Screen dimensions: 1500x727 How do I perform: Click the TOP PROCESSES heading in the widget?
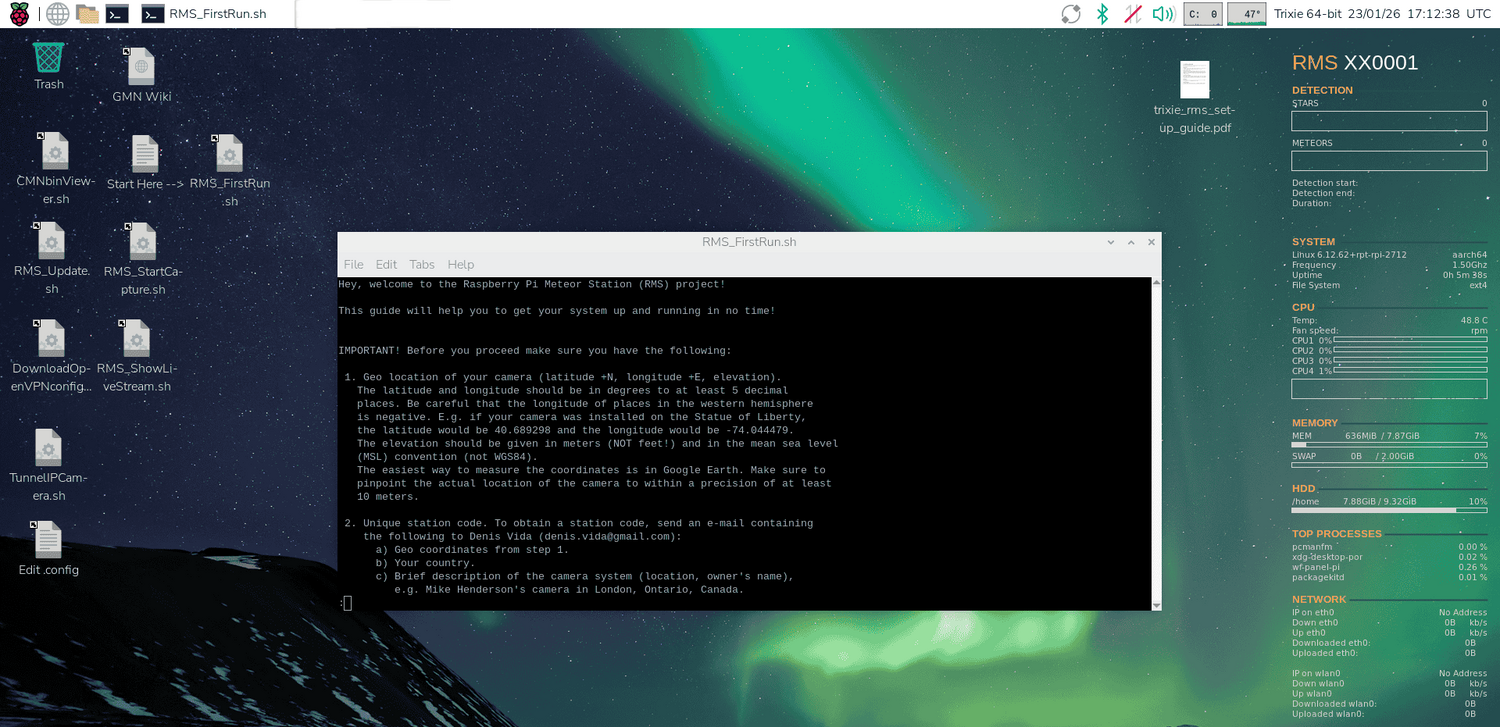pos(1336,534)
